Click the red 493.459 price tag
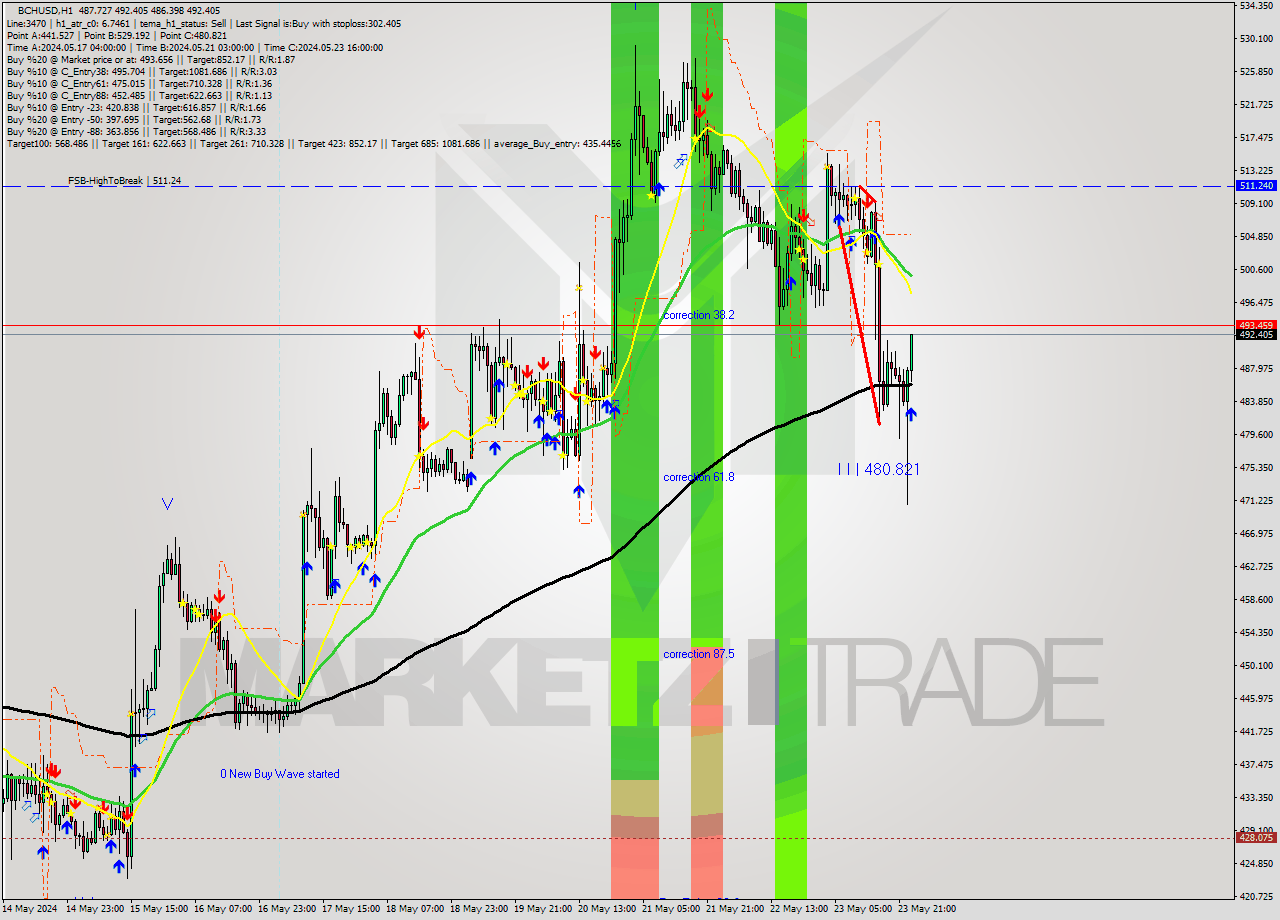 1256,325
